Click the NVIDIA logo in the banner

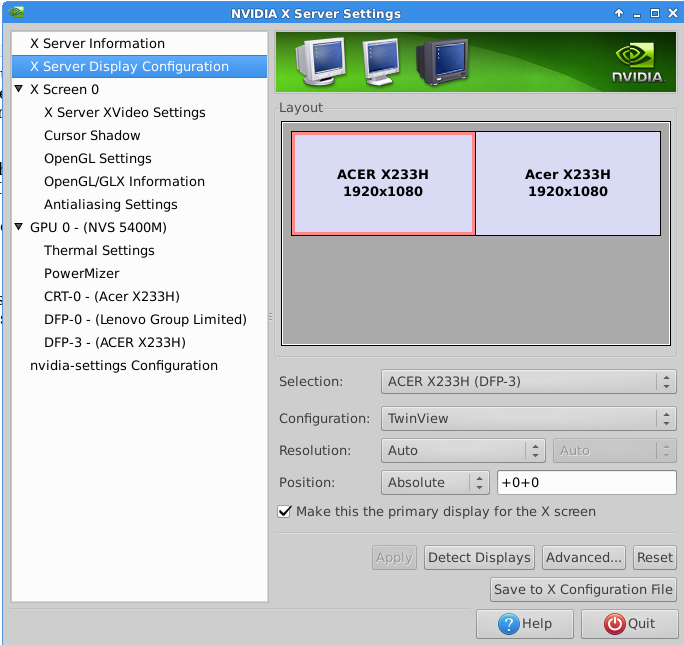[x=638, y=63]
